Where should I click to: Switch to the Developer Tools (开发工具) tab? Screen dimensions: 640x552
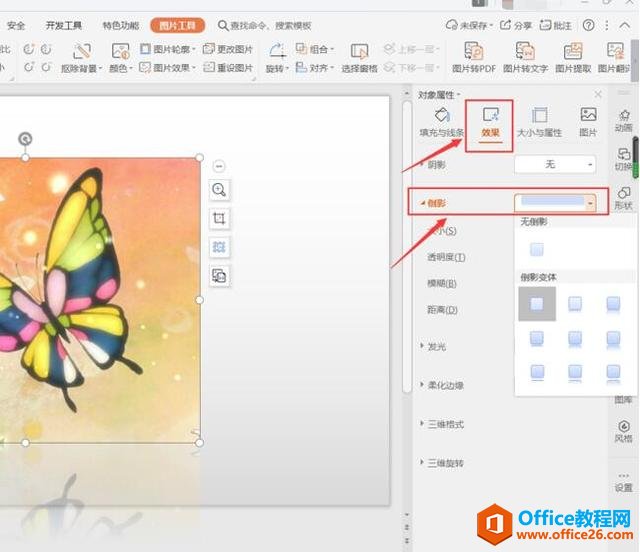64,26
